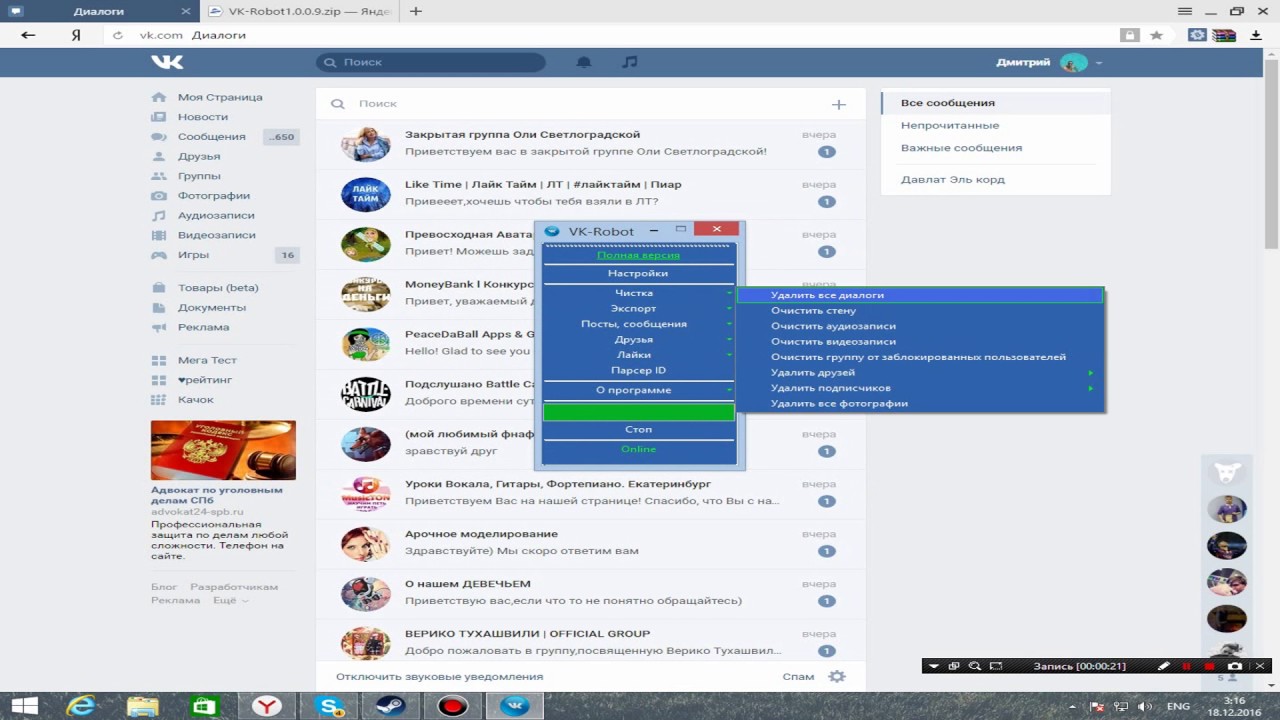Click Отключить звуковые уведомления link
The image size is (1280, 720).
coord(439,677)
